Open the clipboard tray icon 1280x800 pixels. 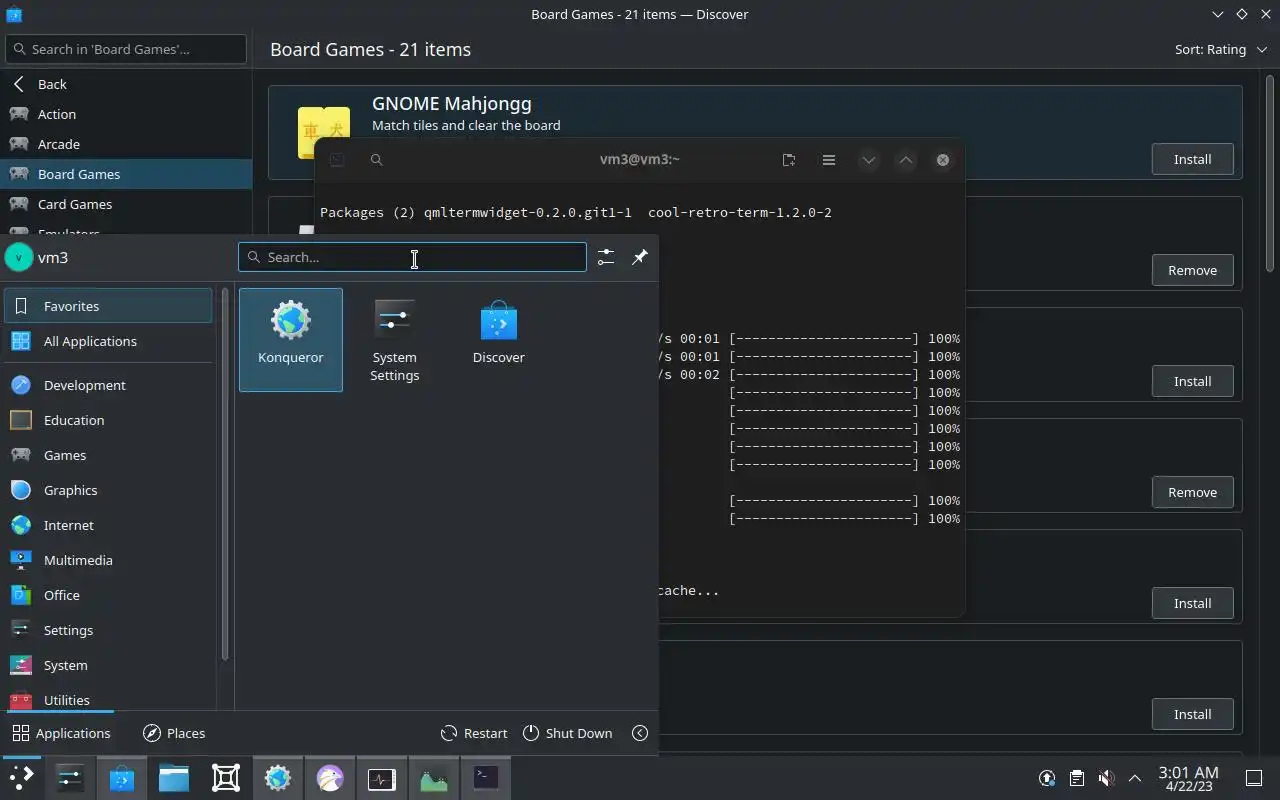click(1076, 778)
